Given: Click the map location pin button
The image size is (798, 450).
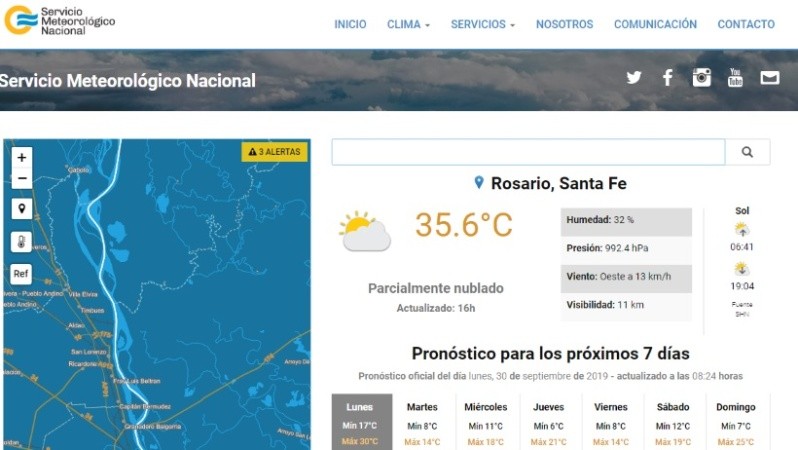Looking at the screenshot, I should pyautogui.click(x=22, y=209).
